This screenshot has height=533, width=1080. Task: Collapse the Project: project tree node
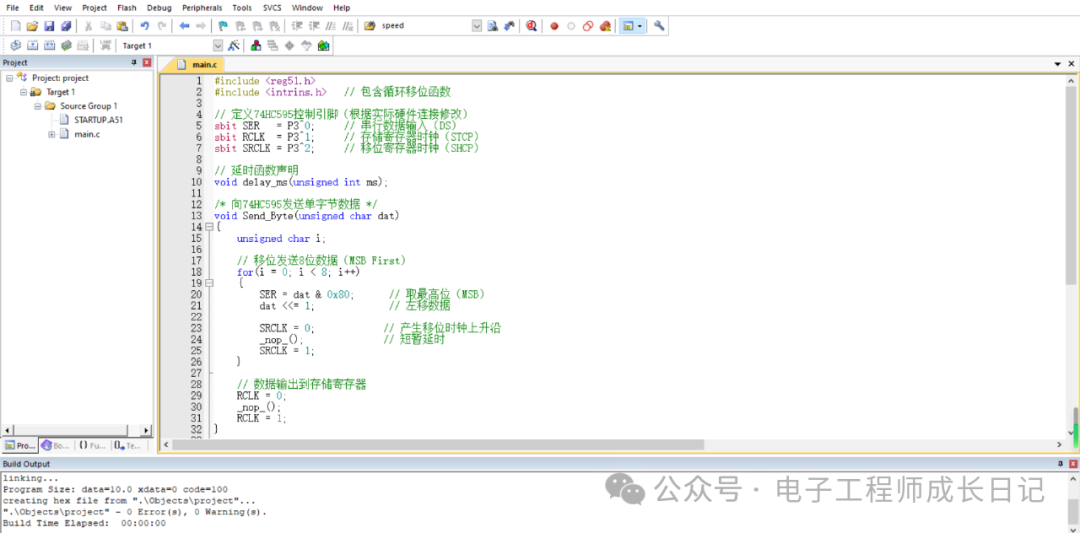pos(10,78)
